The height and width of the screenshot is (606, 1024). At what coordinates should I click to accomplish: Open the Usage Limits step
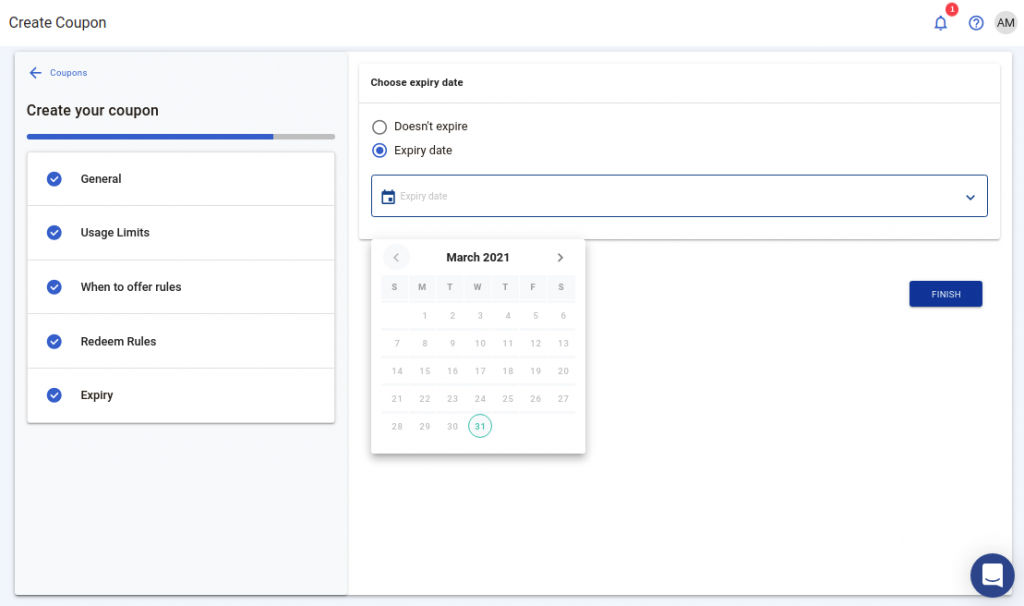(181, 232)
